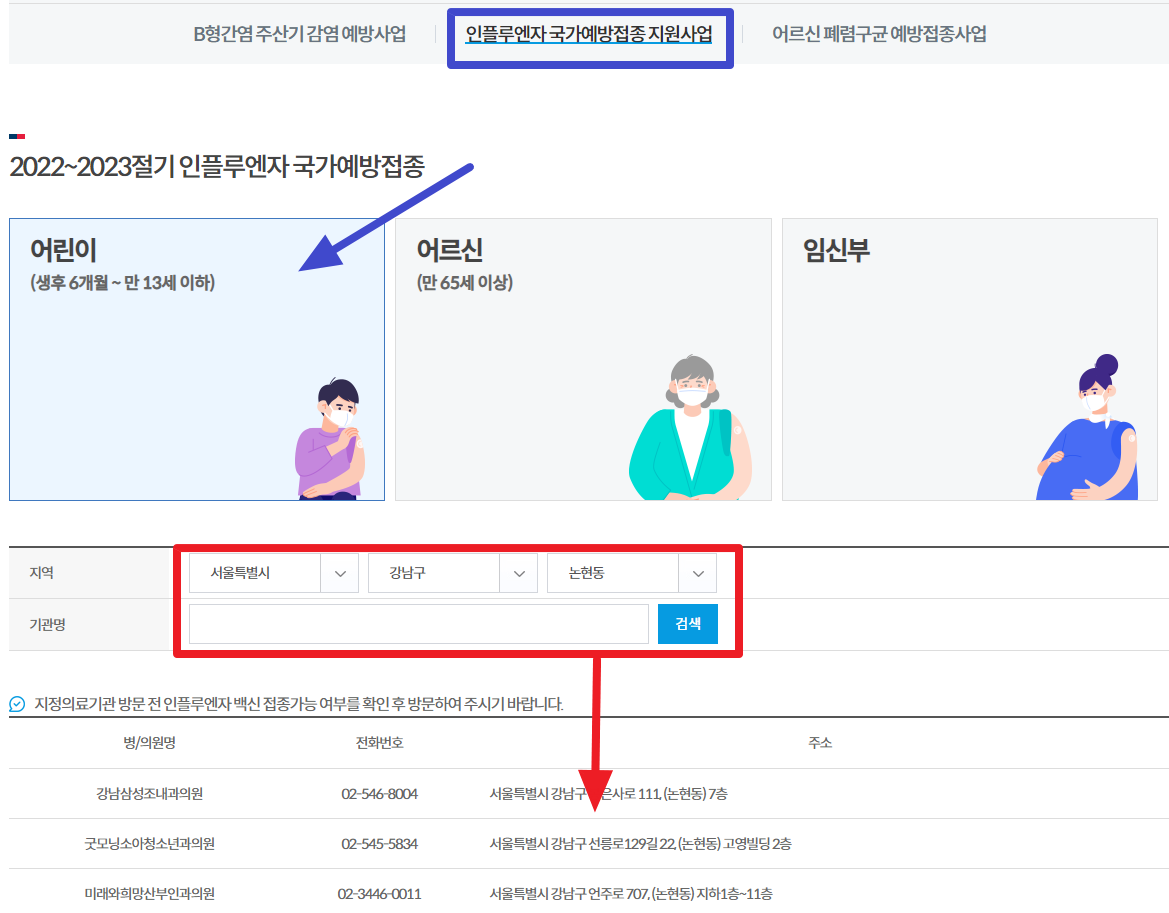Screen dimensions: 1169x913
Task: Select the 인플루엔자 국가예방접종 지원사업 tab
Action: [x=590, y=33]
